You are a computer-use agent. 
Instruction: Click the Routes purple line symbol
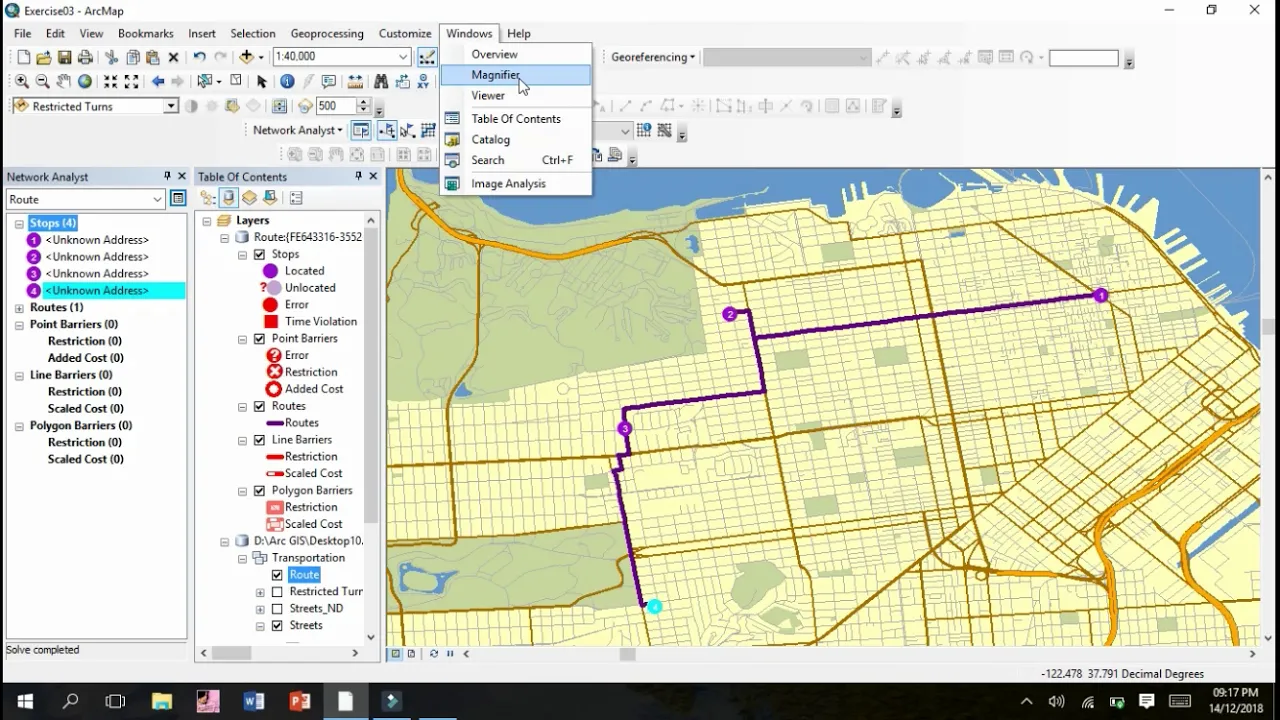[275, 423]
